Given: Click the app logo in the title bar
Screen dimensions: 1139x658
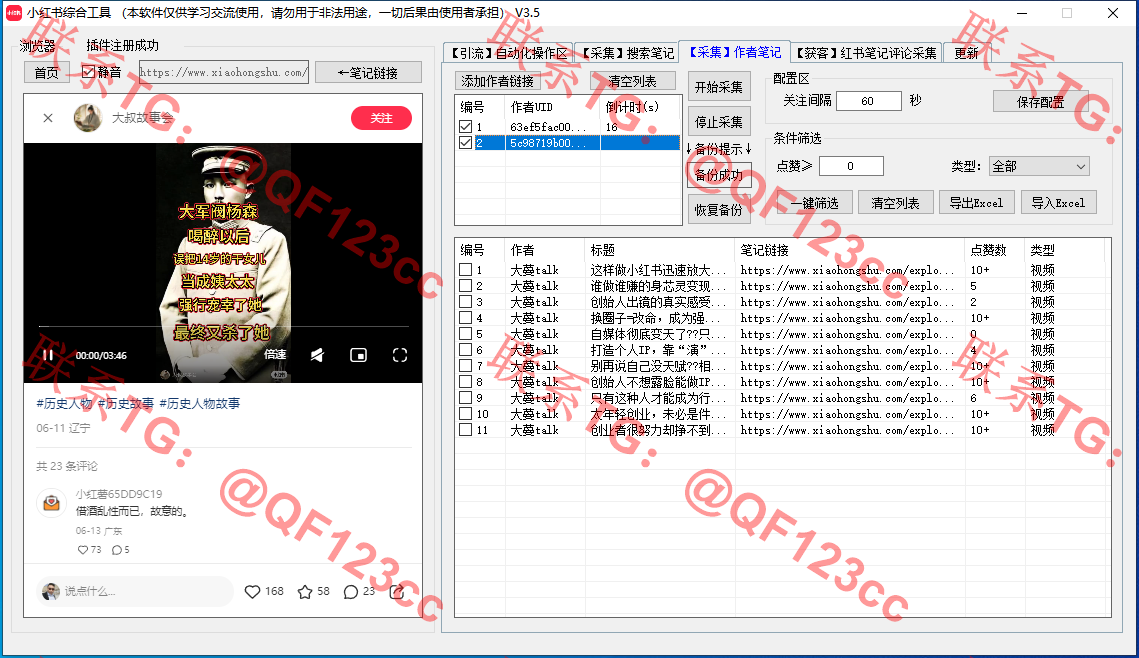Looking at the screenshot, I should [x=14, y=13].
